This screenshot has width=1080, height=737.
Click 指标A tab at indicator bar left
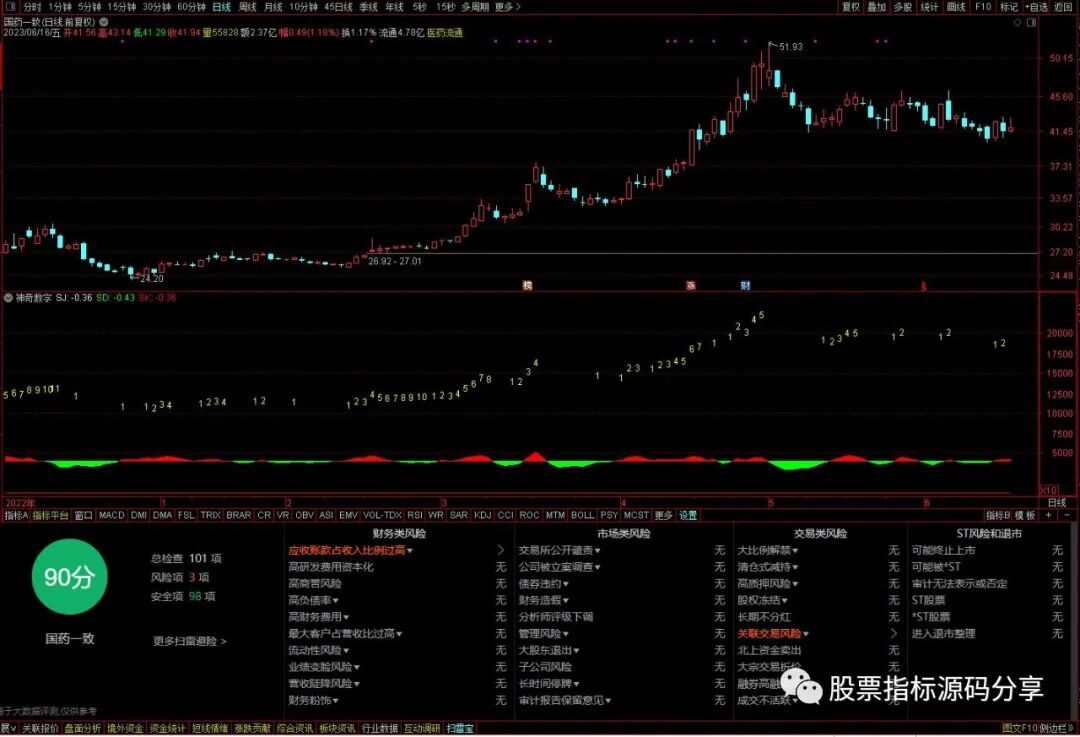(16, 515)
